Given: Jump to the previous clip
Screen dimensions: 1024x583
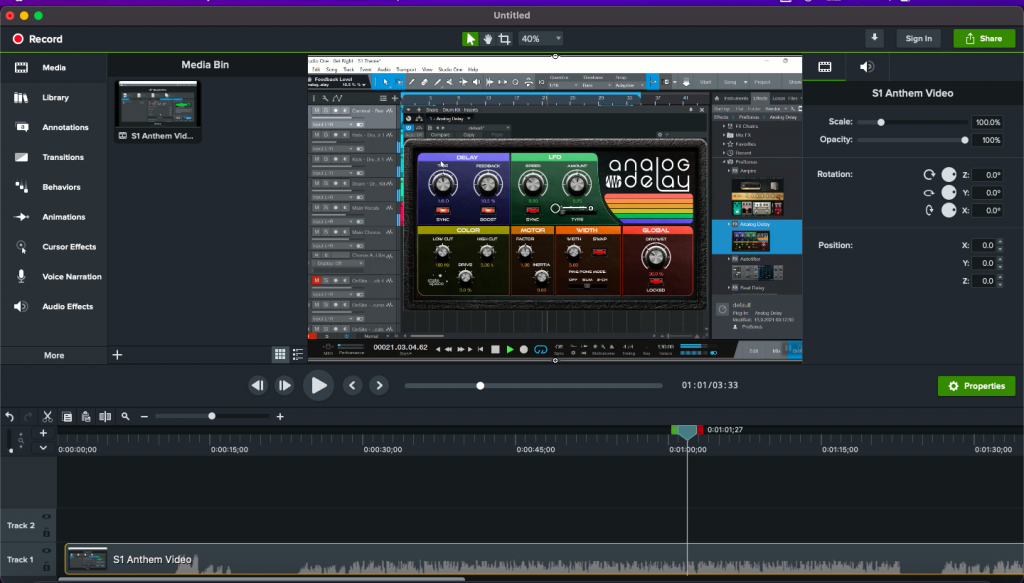Looking at the screenshot, I should click(x=353, y=385).
